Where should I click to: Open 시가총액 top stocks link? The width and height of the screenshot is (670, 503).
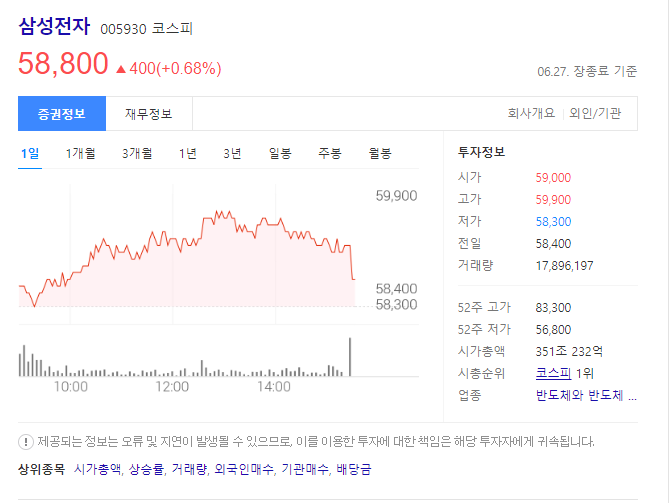click(97, 469)
